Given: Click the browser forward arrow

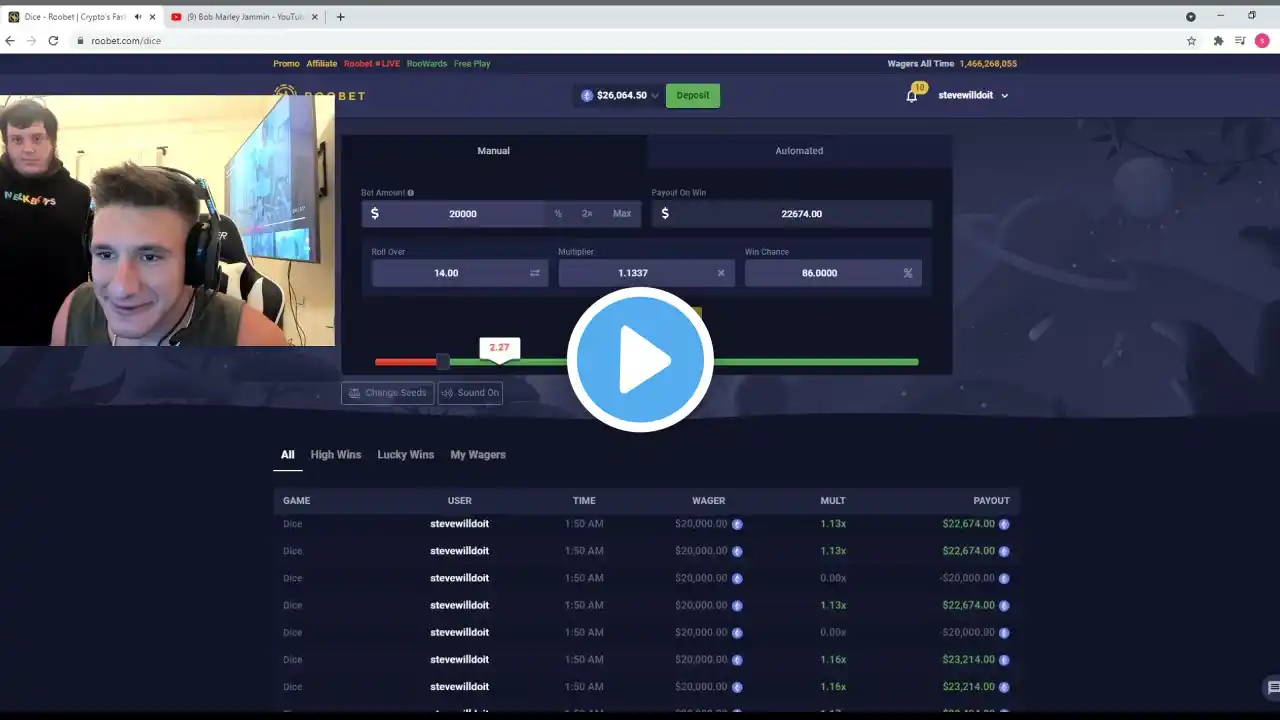Looking at the screenshot, I should click(31, 41).
